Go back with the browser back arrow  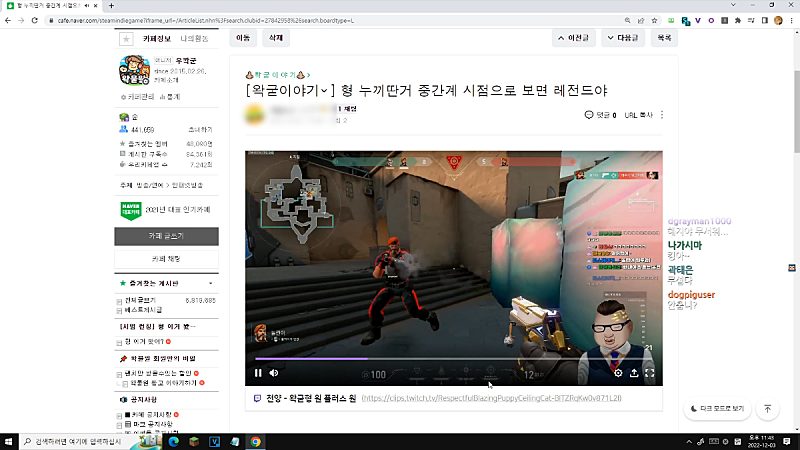click(x=8, y=20)
